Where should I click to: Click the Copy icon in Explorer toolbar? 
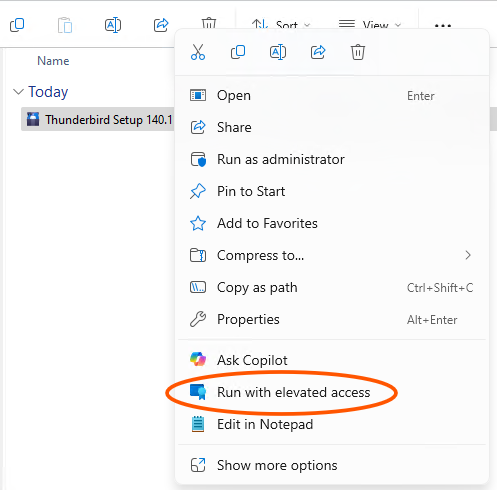(x=17, y=25)
